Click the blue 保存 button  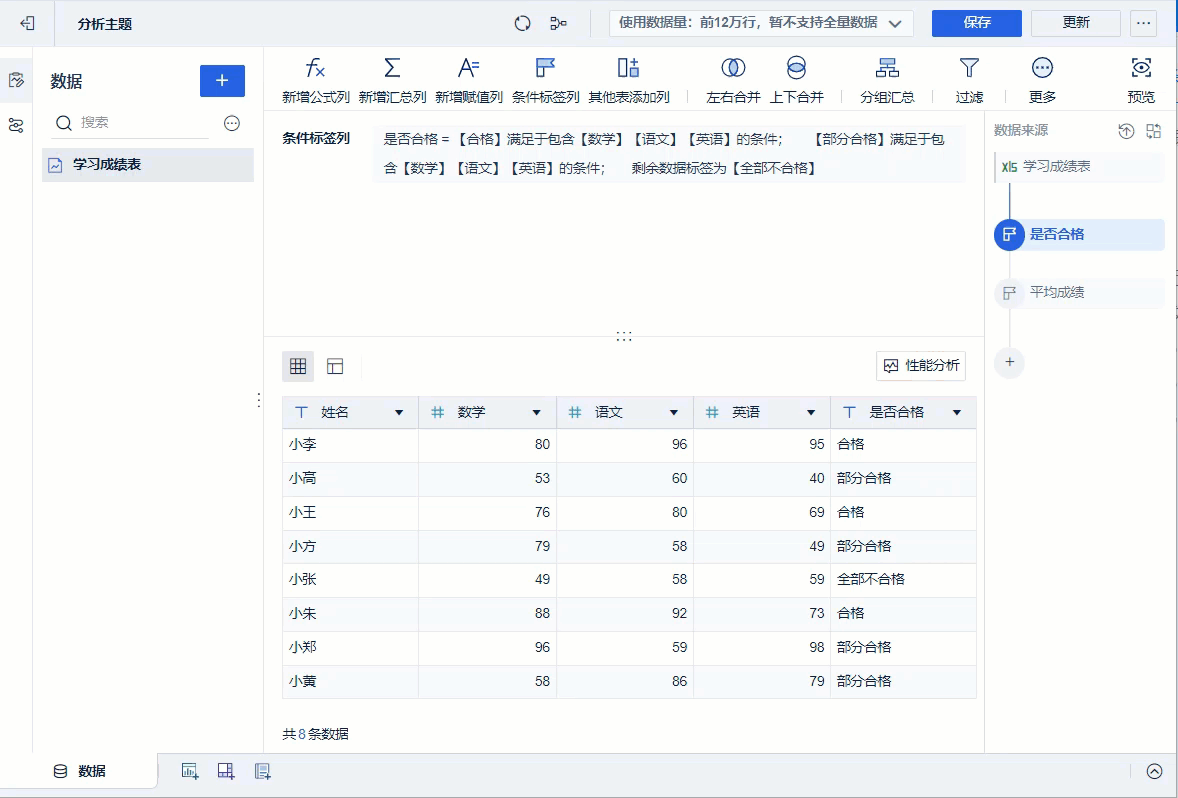[977, 23]
